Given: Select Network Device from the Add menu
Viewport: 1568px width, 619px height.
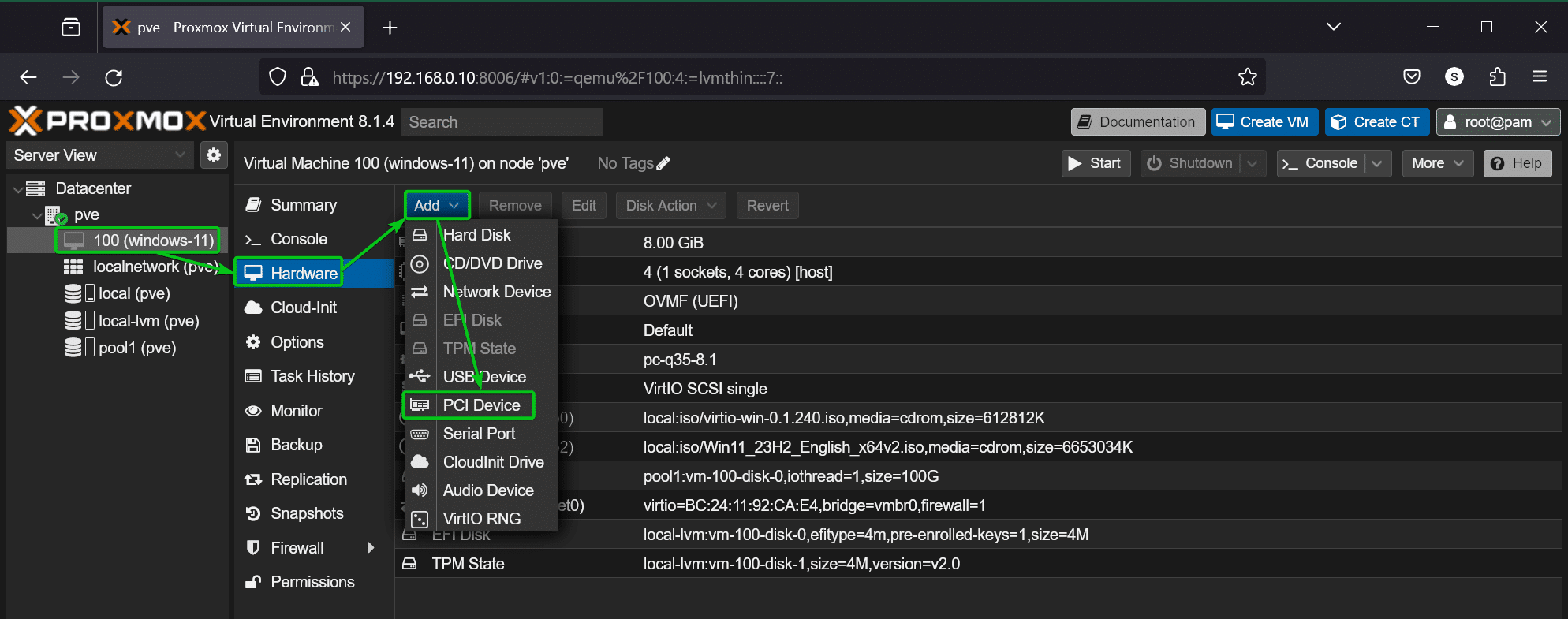Looking at the screenshot, I should pyautogui.click(x=481, y=292).
